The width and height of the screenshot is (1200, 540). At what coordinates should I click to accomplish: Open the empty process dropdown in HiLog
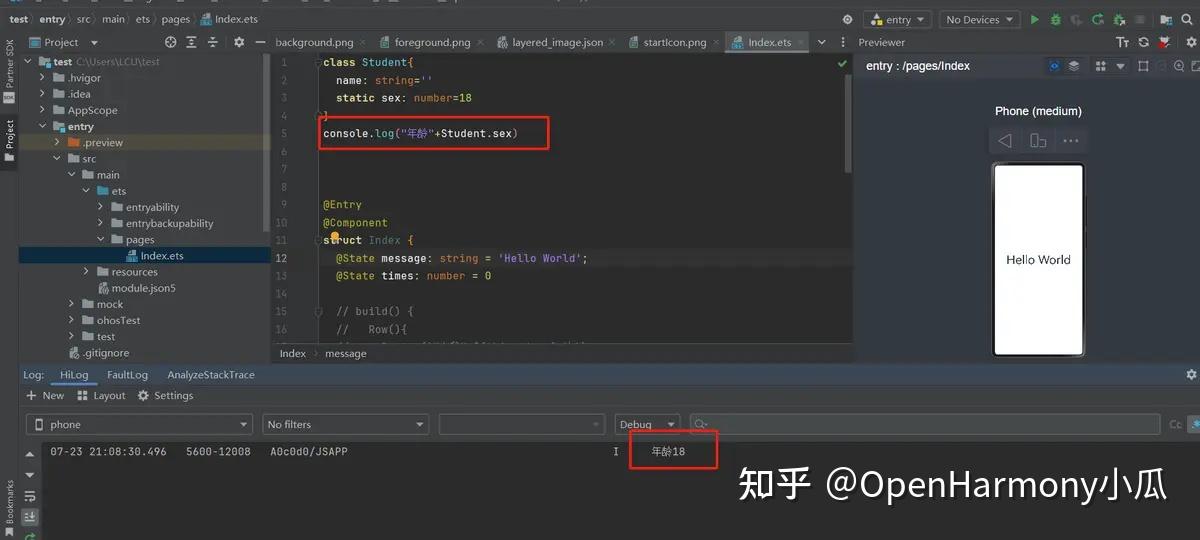point(523,425)
